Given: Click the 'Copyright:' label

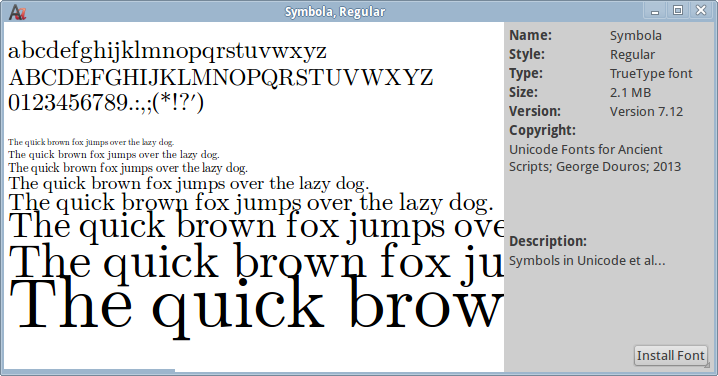Looking at the screenshot, I should [542, 131].
